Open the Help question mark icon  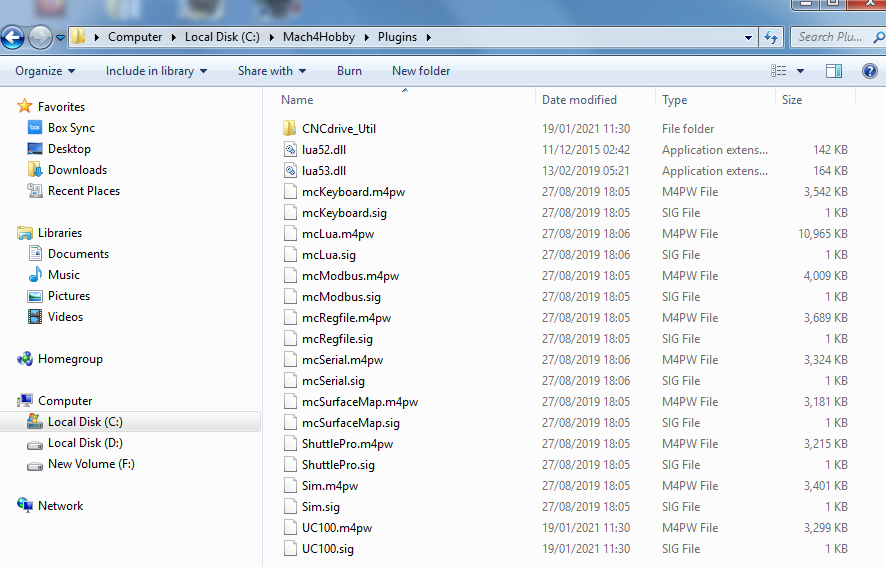pyautogui.click(x=869, y=71)
